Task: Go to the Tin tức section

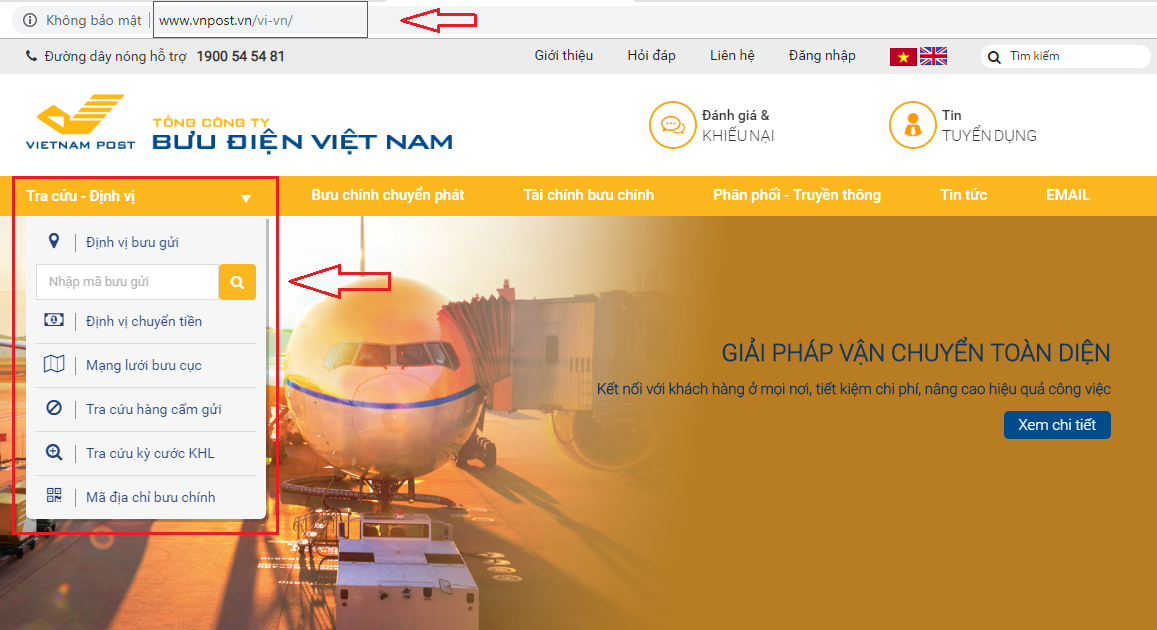Action: pos(963,195)
